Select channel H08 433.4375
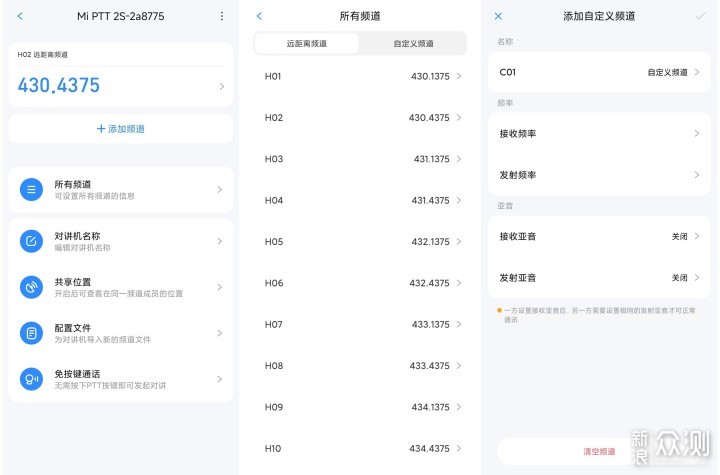 [x=360, y=366]
